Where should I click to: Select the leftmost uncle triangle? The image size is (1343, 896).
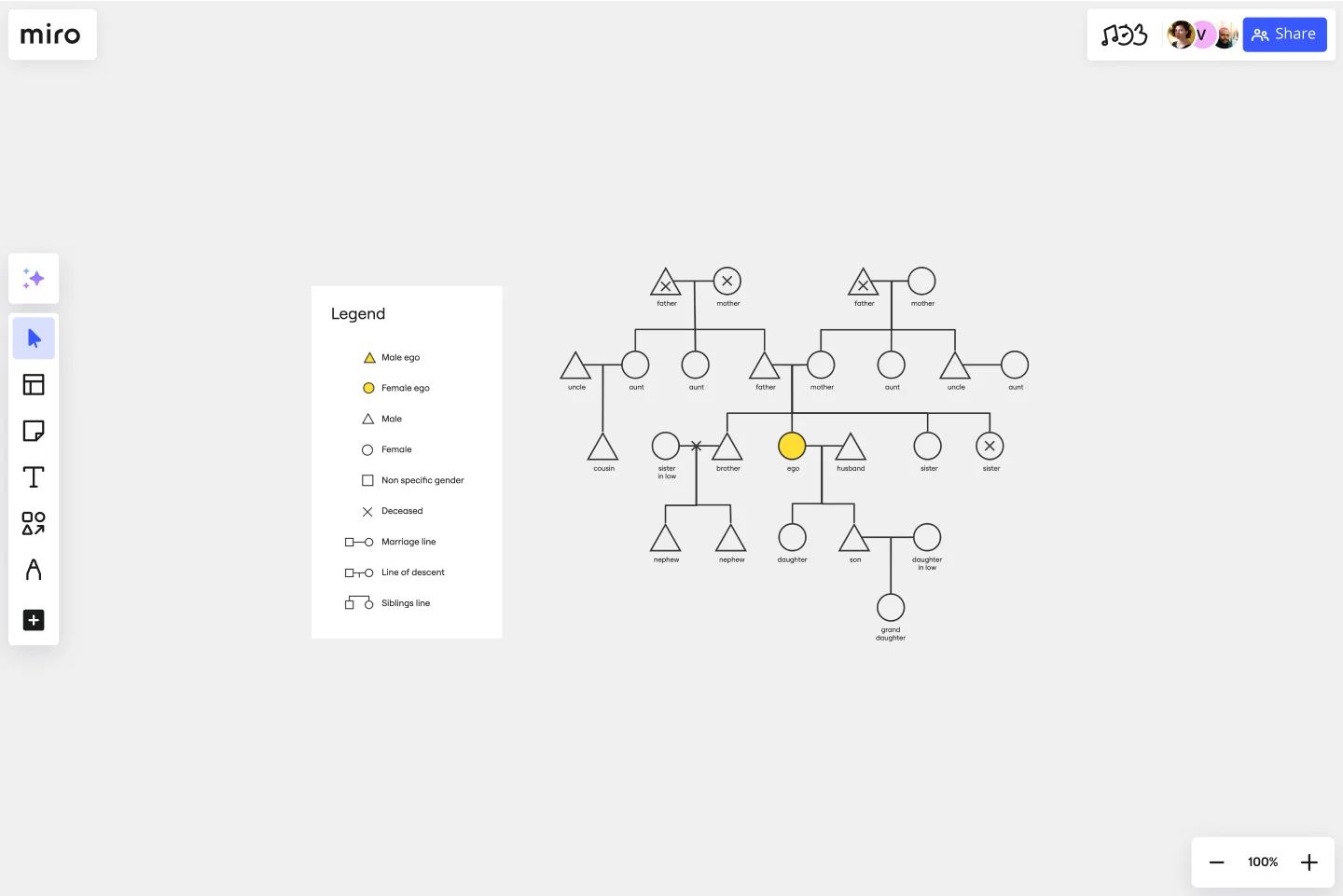coord(575,365)
